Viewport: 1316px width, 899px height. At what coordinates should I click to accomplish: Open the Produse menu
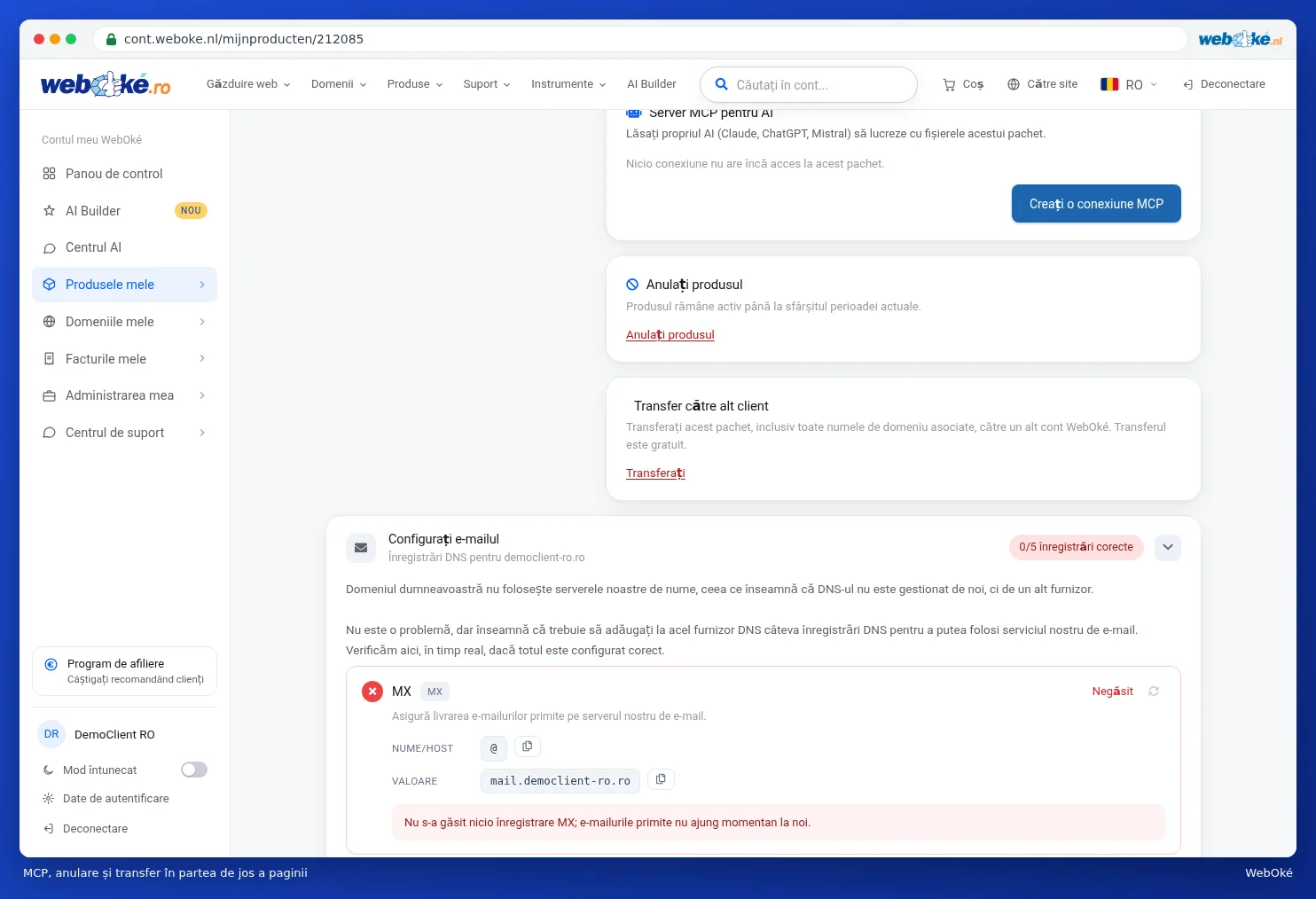(415, 84)
